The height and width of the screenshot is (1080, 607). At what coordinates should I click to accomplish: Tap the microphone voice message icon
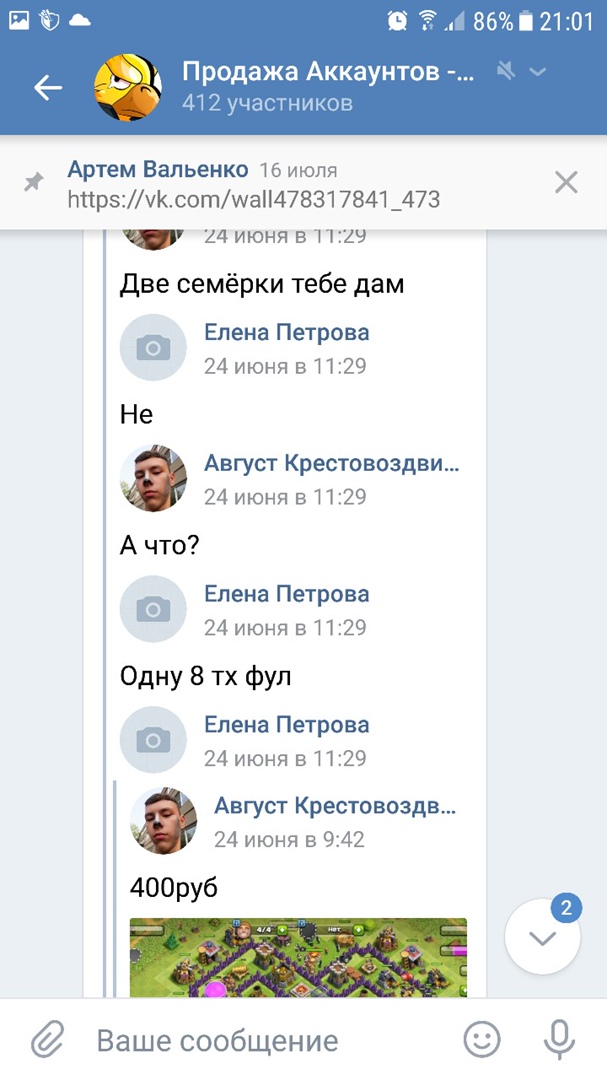point(557,1040)
